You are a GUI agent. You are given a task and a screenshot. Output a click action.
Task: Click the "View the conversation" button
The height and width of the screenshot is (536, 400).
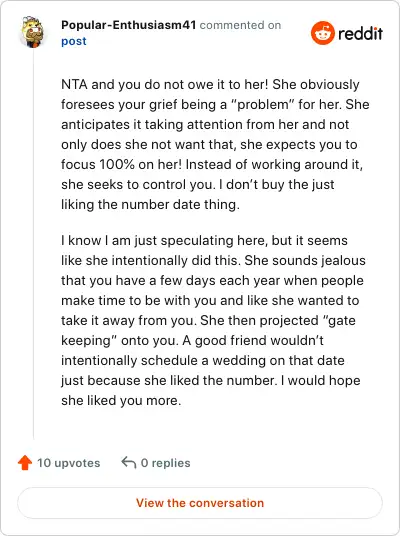tap(200, 503)
